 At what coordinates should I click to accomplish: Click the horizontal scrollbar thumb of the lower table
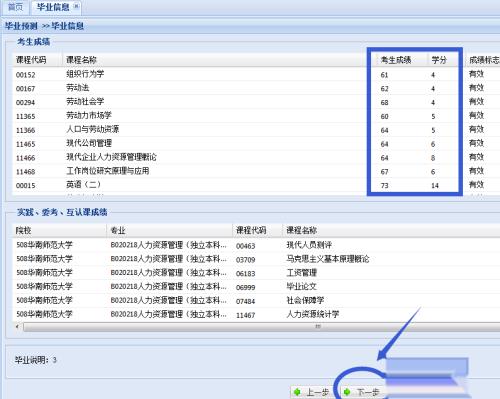[262, 326]
